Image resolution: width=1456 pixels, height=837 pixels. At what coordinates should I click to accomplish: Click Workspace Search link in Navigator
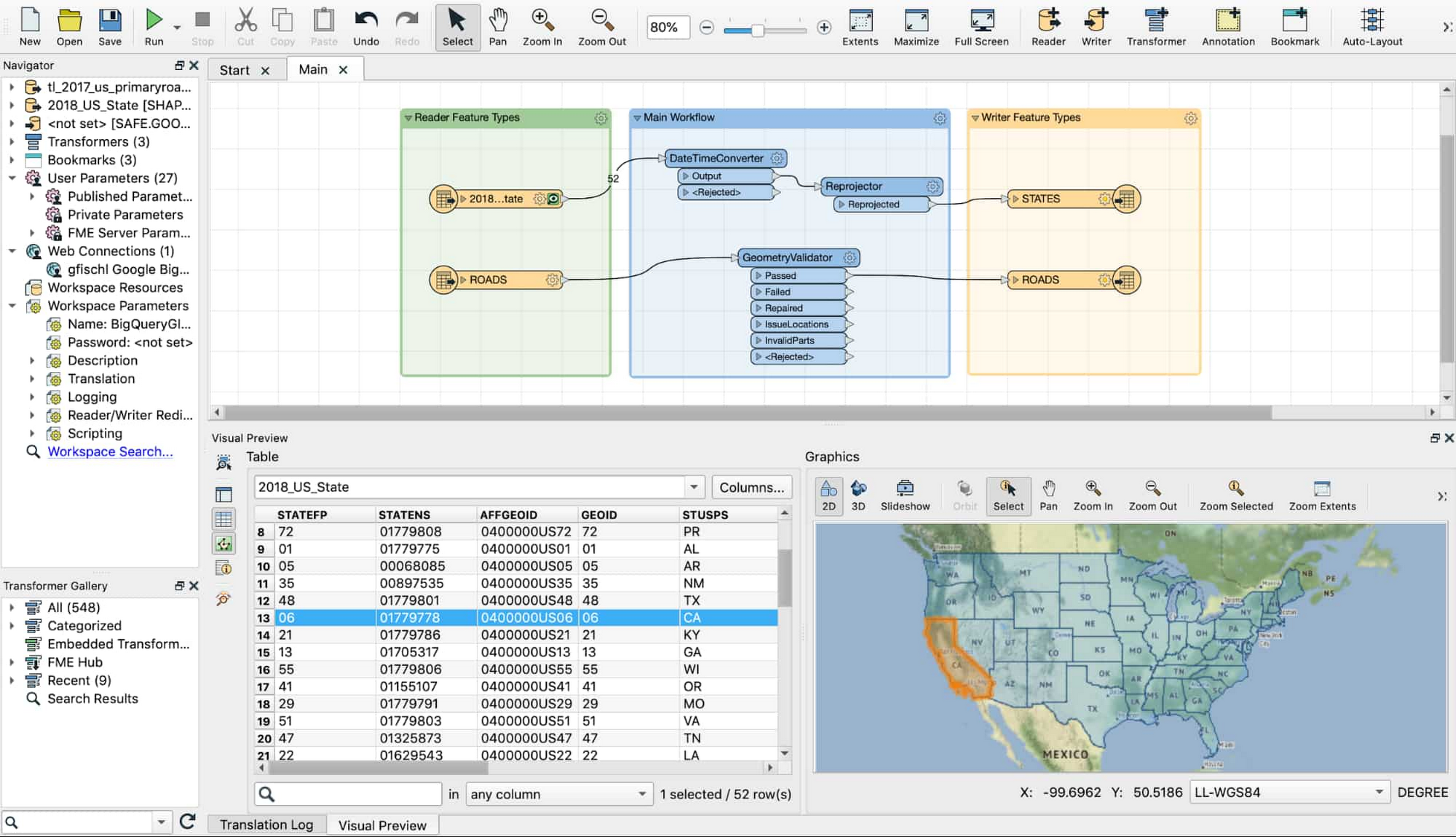pos(110,451)
